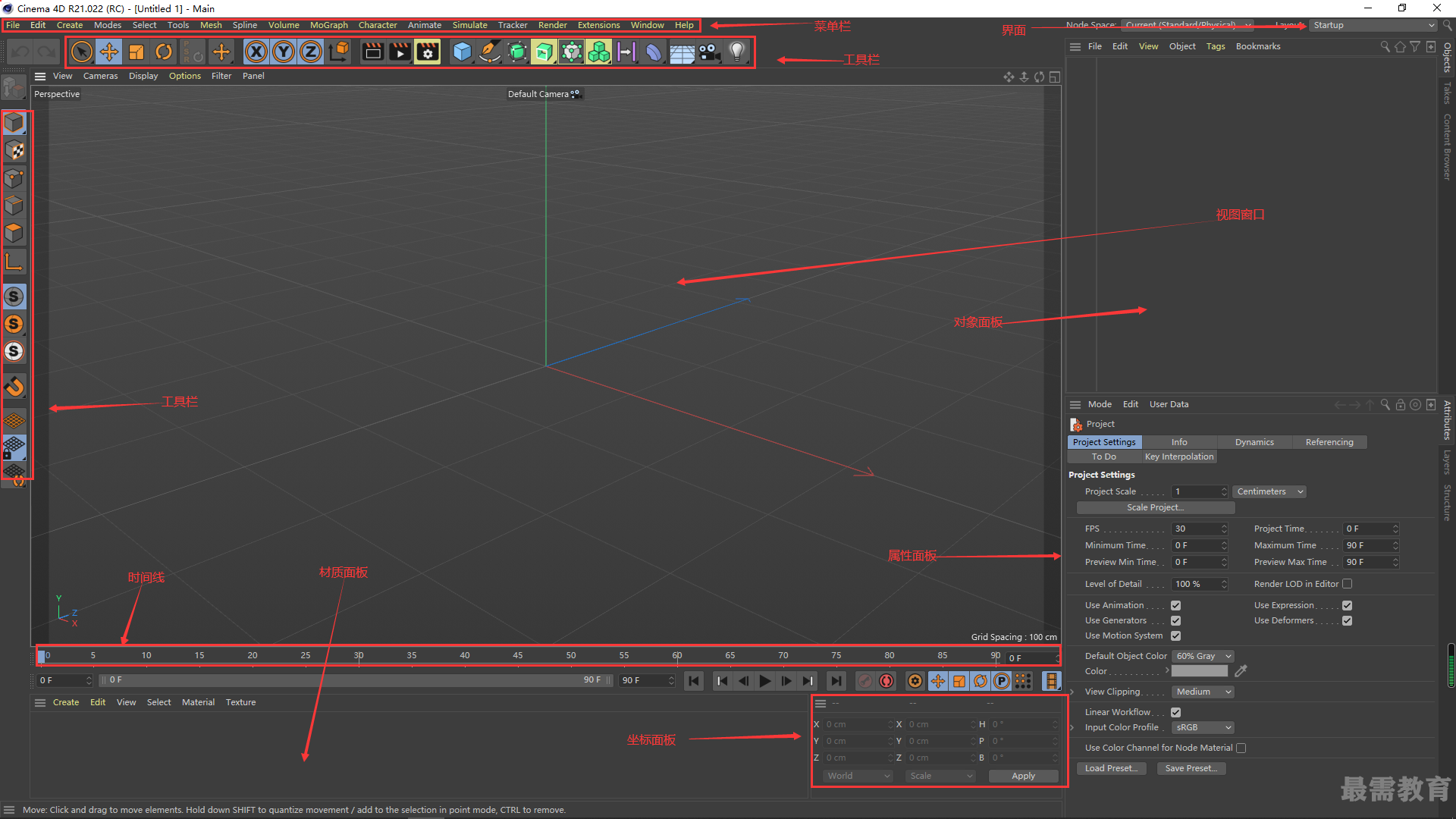Toggle the Use Deformers checkbox
Viewport: 1456px width, 819px height.
tap(1347, 620)
